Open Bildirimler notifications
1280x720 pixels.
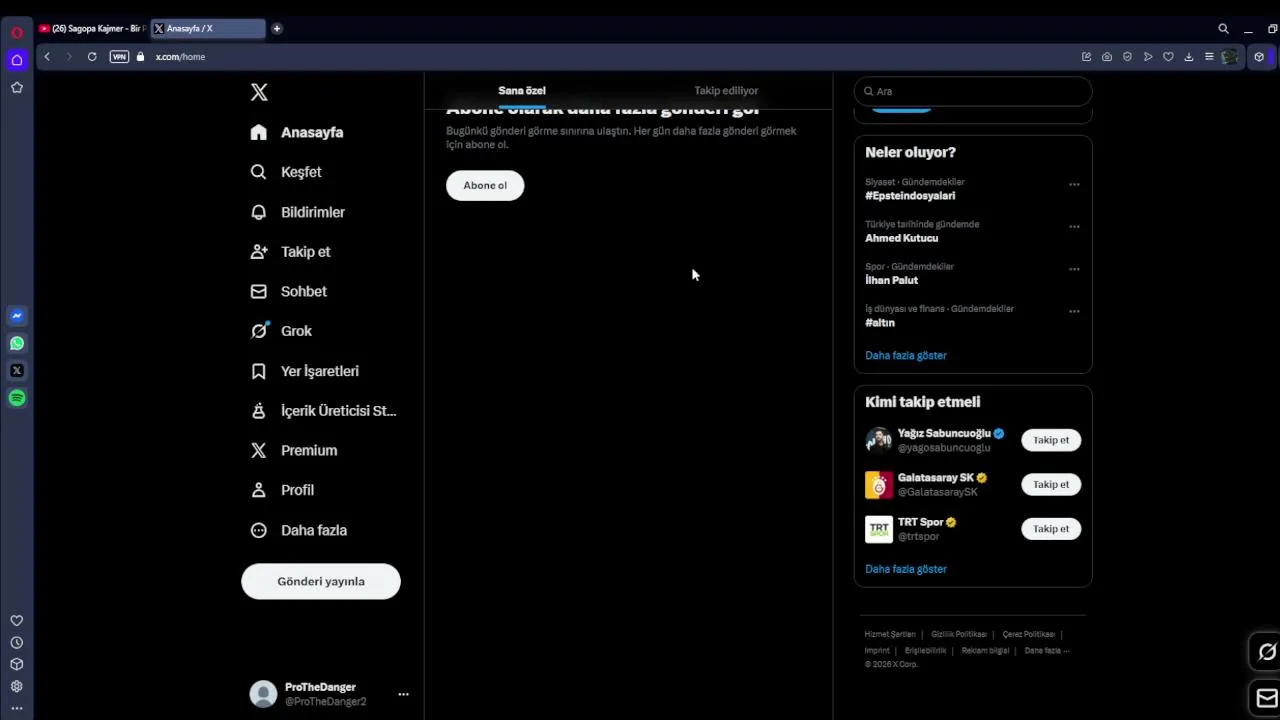pos(298,212)
